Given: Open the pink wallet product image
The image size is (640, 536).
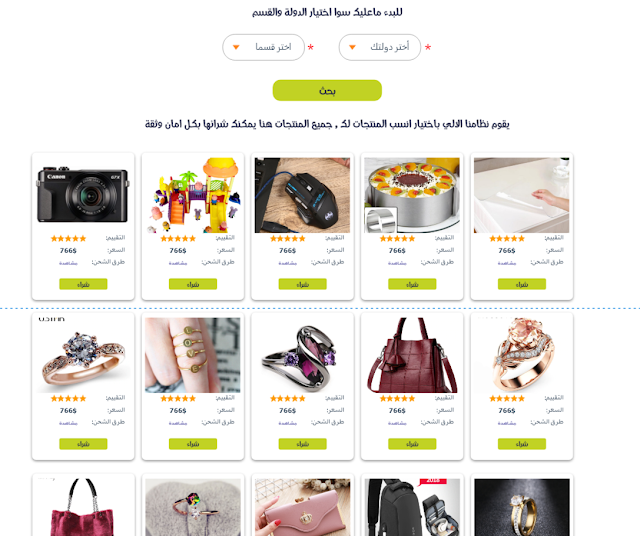Looking at the screenshot, I should [x=302, y=507].
